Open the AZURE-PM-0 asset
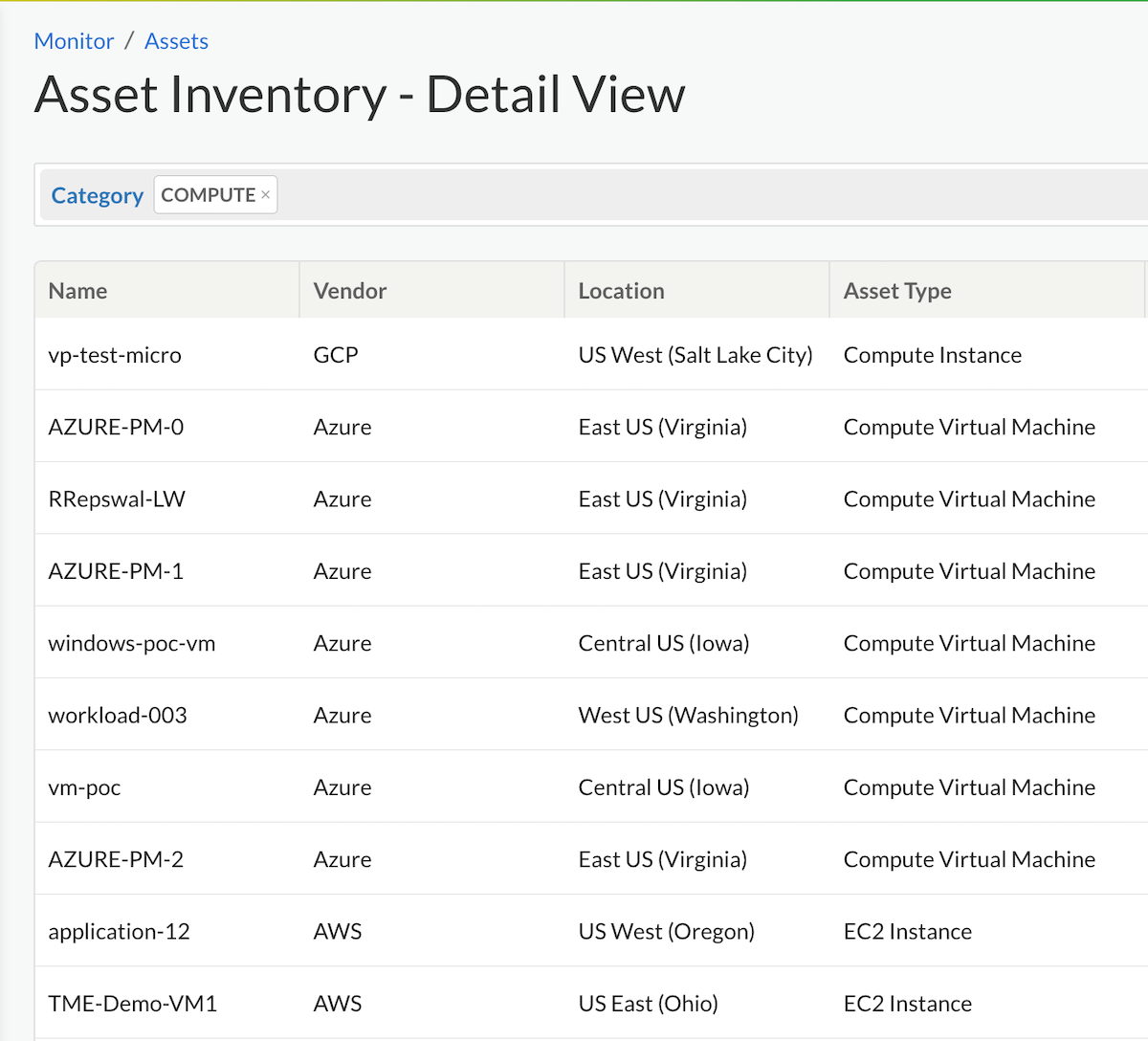The image size is (1148, 1041). pos(116,427)
